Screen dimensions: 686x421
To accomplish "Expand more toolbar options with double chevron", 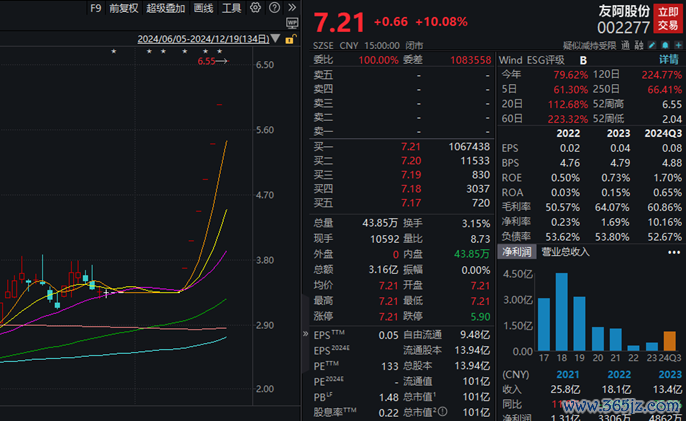I will 292,7.
